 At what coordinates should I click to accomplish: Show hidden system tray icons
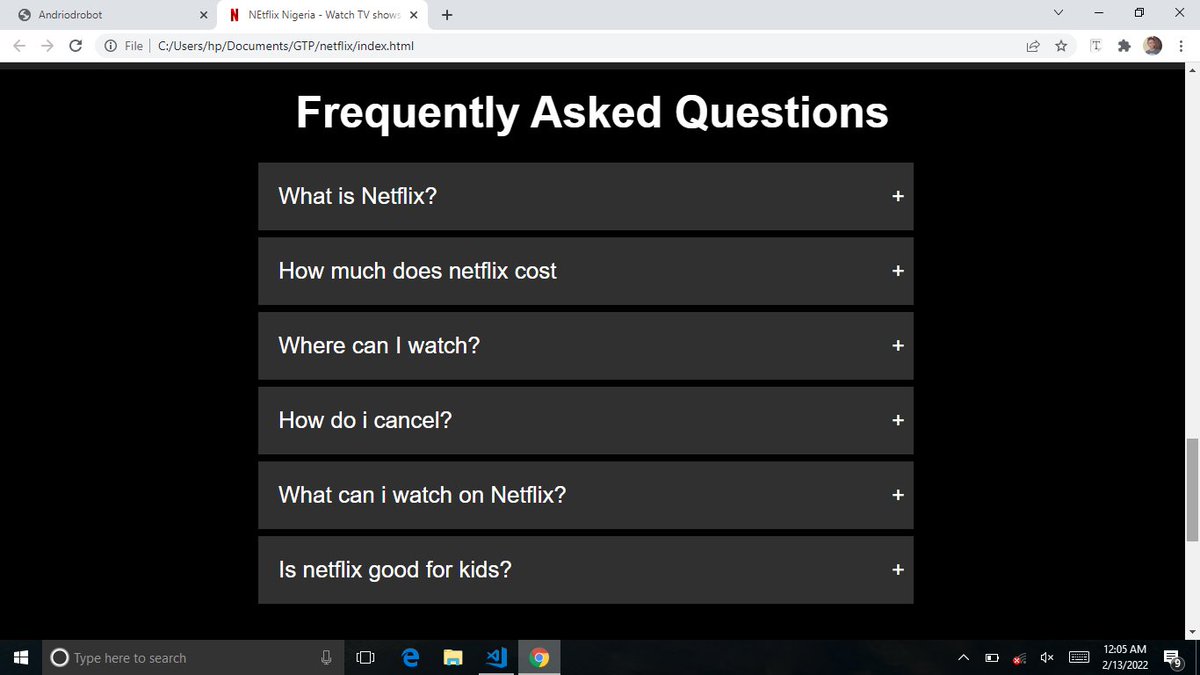[x=964, y=657]
